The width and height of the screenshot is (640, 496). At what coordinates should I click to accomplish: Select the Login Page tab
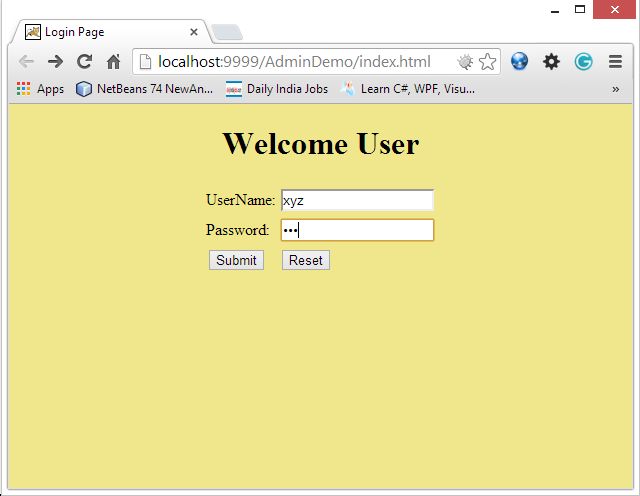(x=110, y=32)
